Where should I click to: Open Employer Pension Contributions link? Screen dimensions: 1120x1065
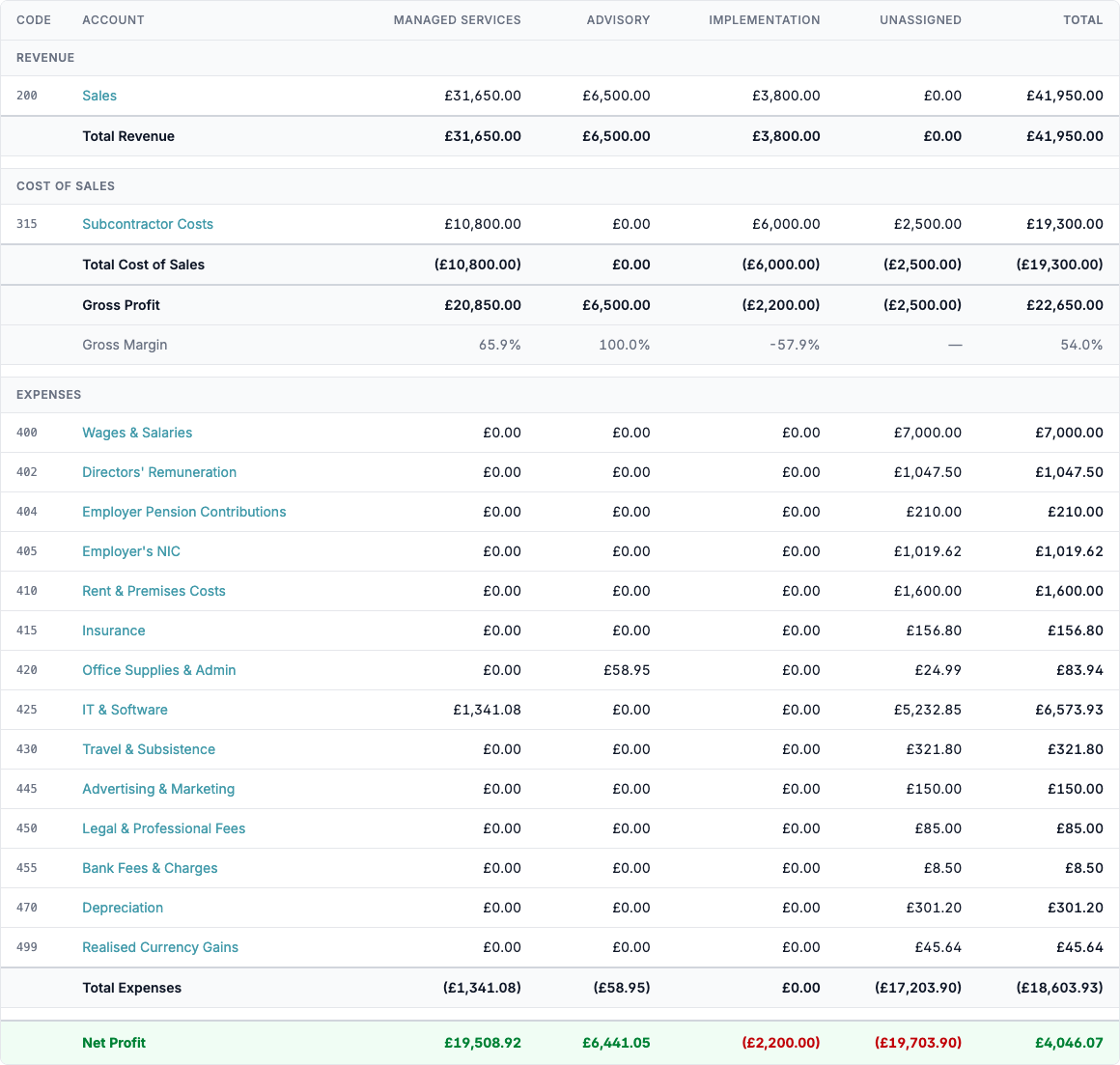pos(183,512)
